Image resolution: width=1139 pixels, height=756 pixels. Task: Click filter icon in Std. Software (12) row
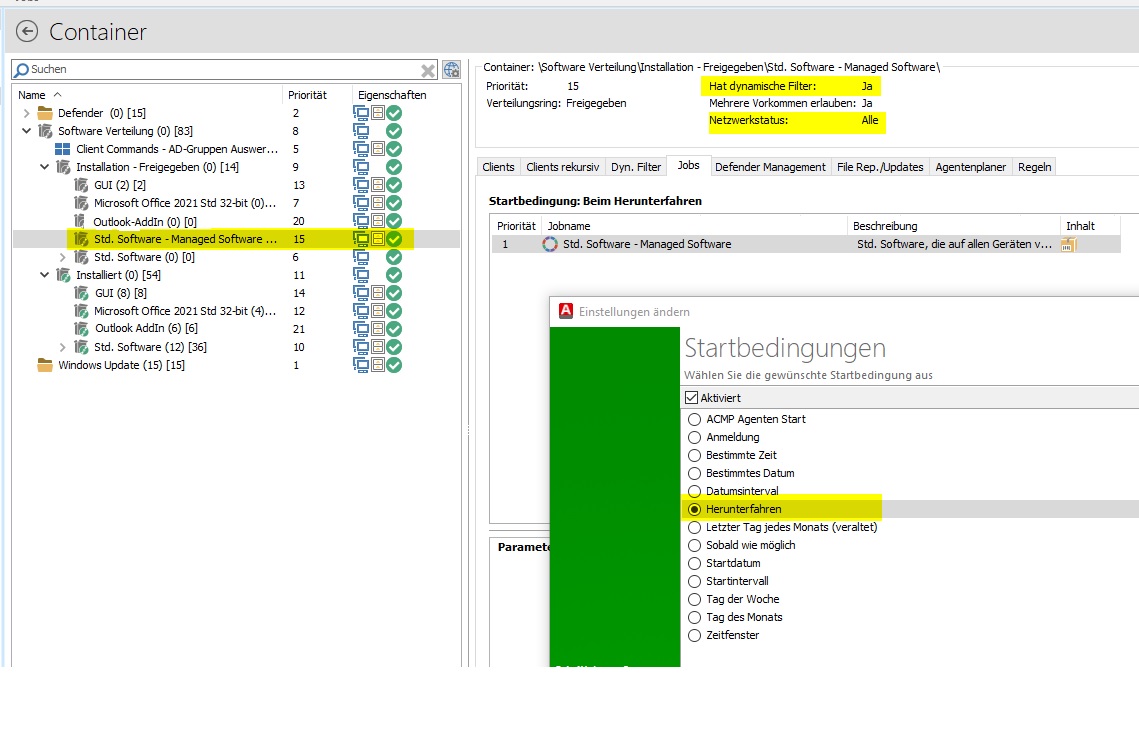[378, 346]
